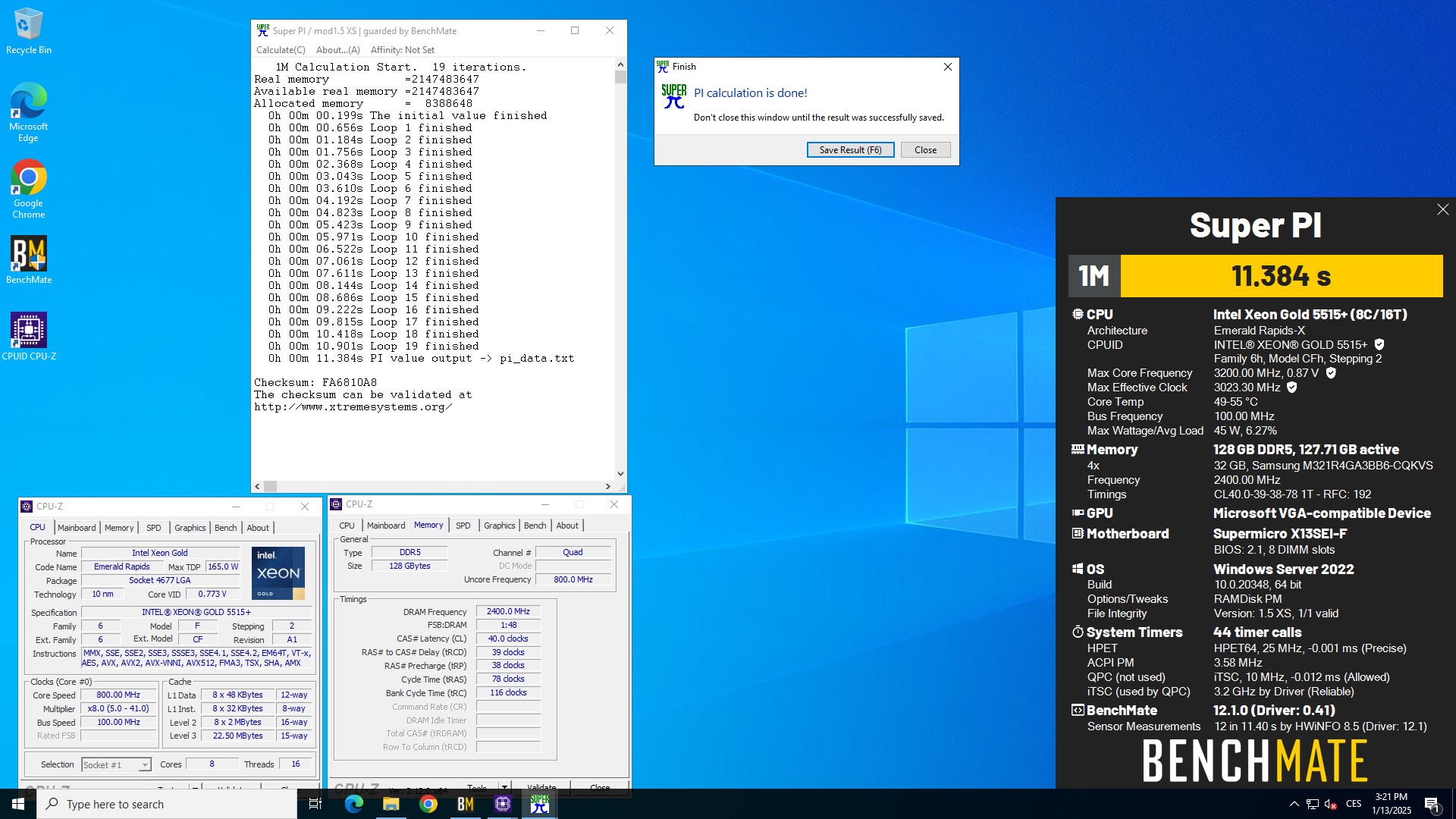The width and height of the screenshot is (1456, 819).
Task: Open the volume tray icon
Action: point(1331,804)
